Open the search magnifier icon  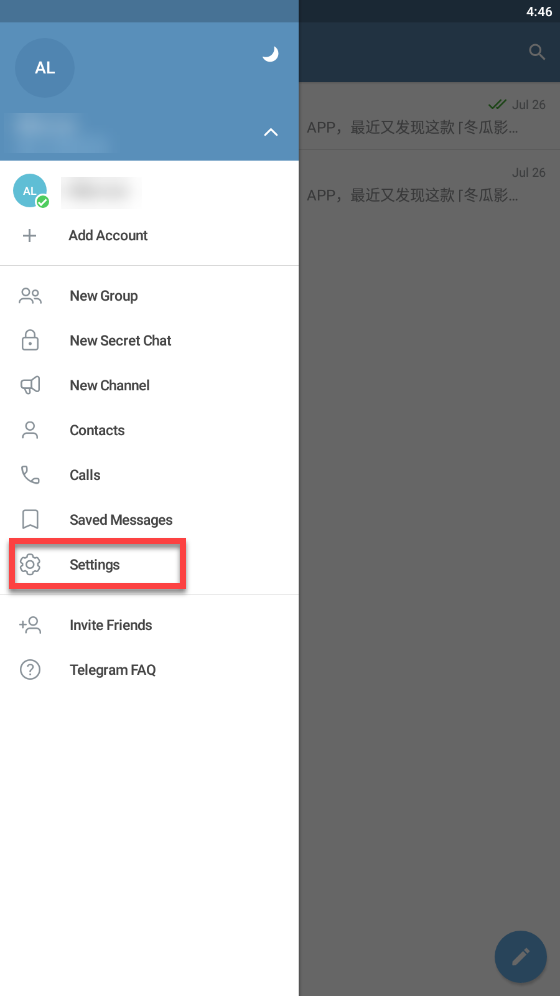(x=537, y=52)
